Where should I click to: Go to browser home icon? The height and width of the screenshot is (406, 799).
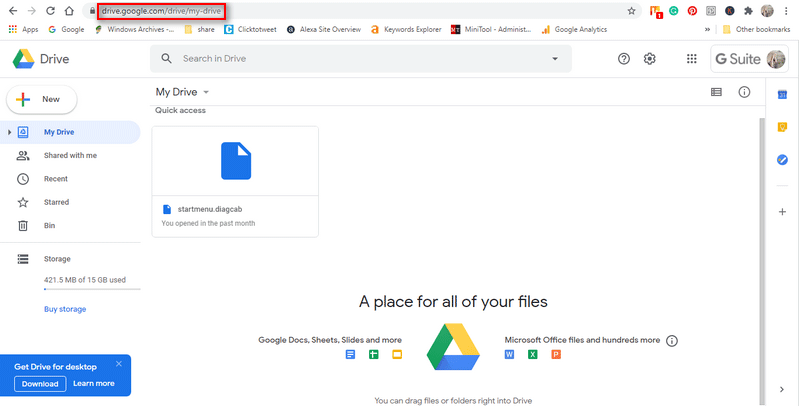69,11
